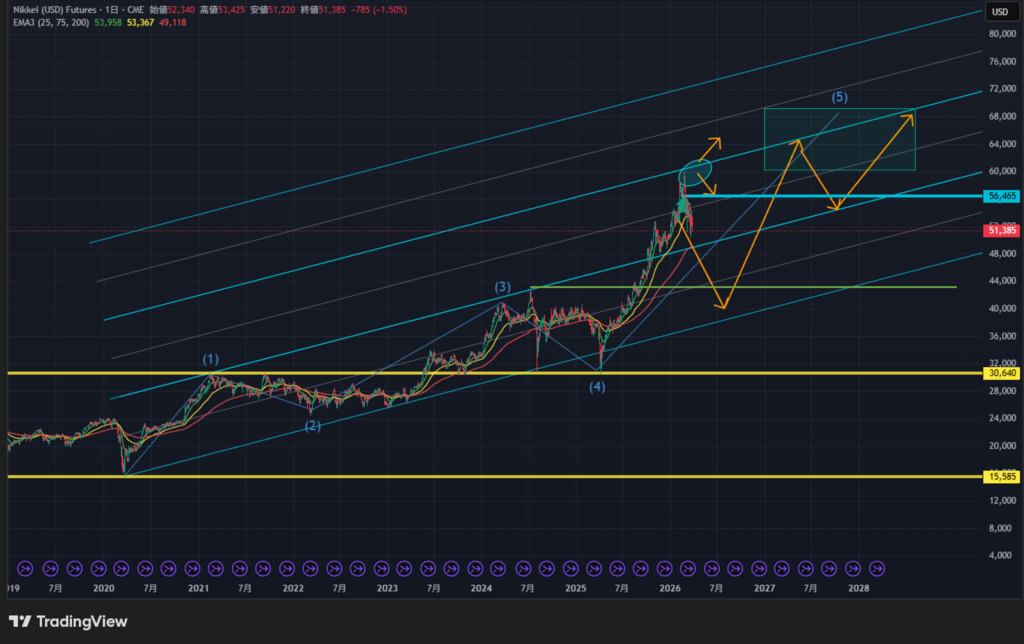Select wave label (4) under the low
The height and width of the screenshot is (644, 1024).
597,387
